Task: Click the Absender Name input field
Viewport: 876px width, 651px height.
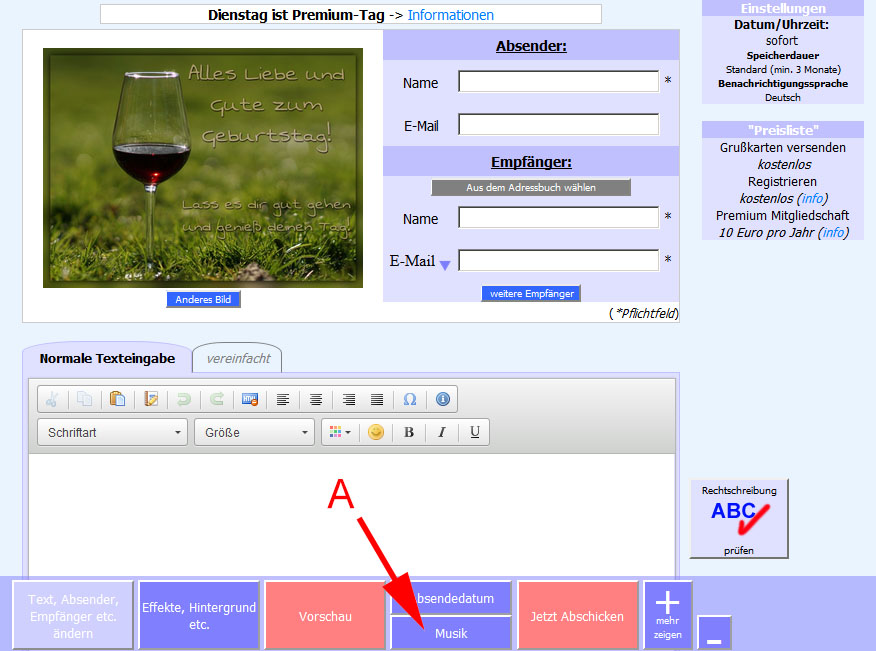Action: 559,82
